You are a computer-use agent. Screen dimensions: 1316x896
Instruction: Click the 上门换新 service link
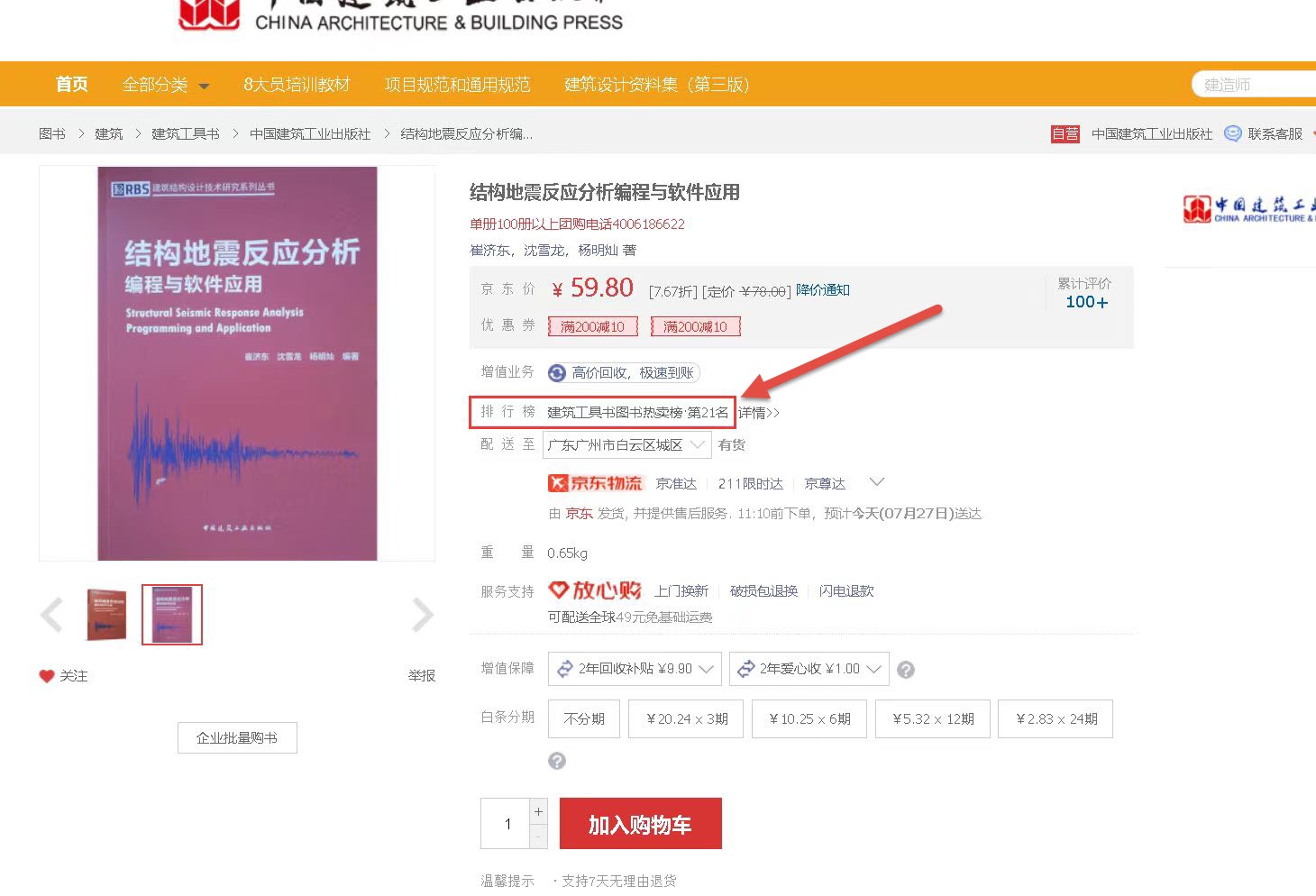[x=681, y=590]
